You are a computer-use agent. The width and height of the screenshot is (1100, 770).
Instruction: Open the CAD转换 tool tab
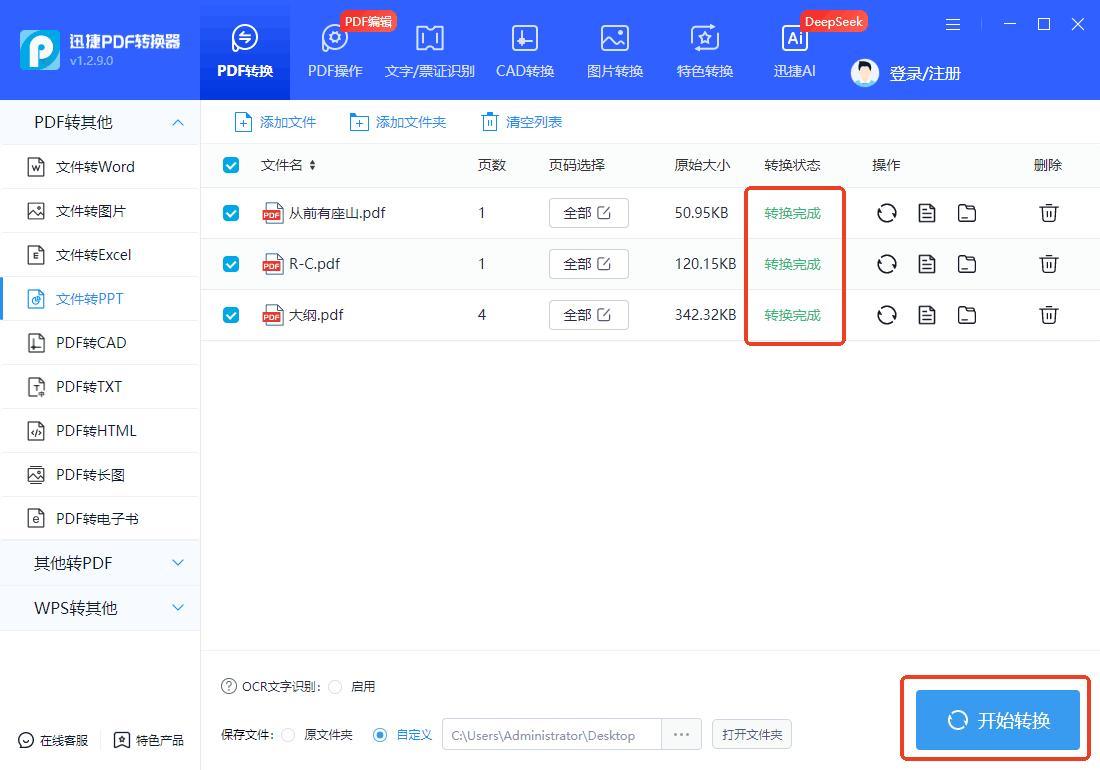(524, 51)
